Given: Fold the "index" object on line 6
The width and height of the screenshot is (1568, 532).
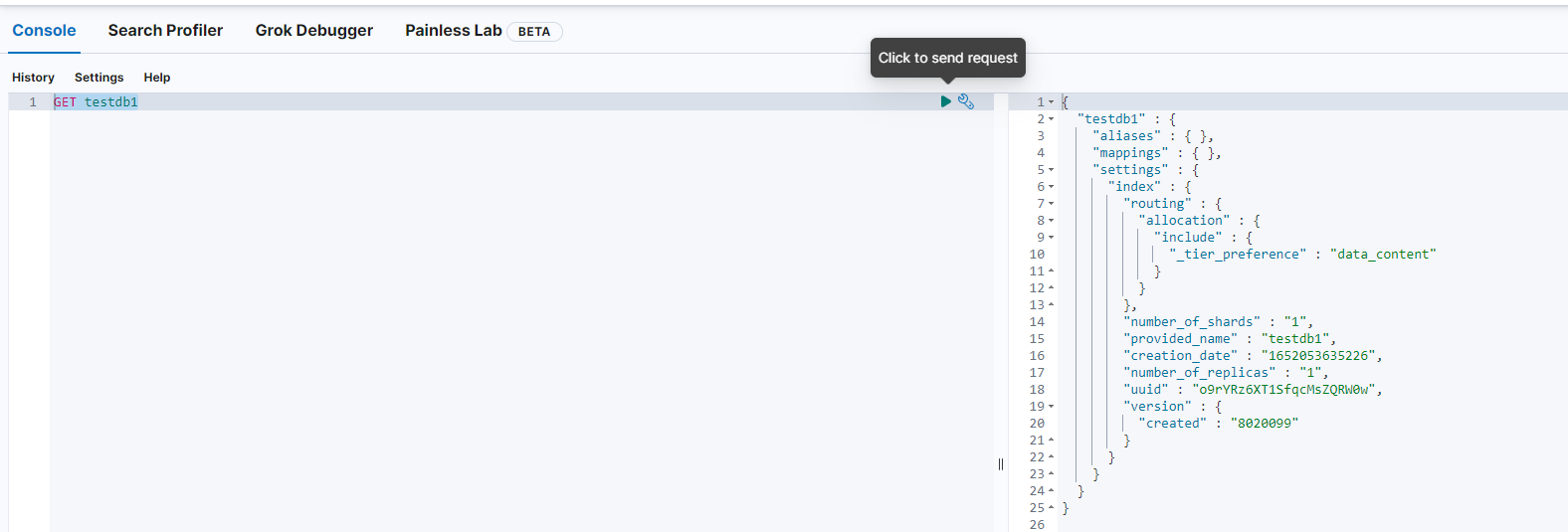Looking at the screenshot, I should (x=1052, y=187).
